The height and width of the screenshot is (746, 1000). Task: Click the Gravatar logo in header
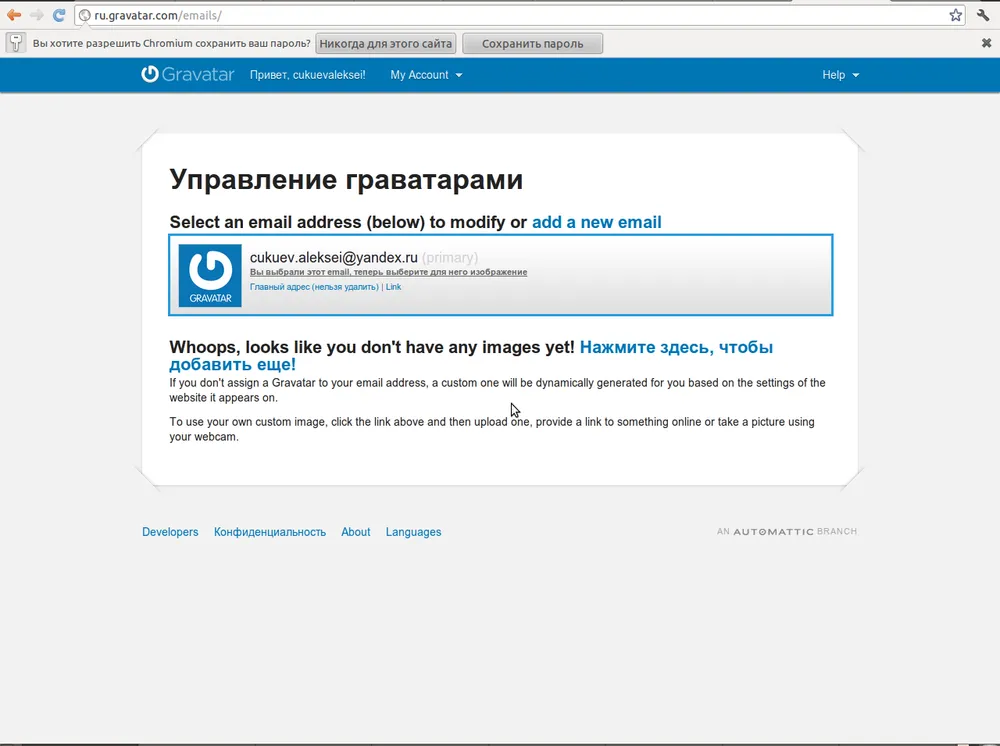pyautogui.click(x=187, y=75)
